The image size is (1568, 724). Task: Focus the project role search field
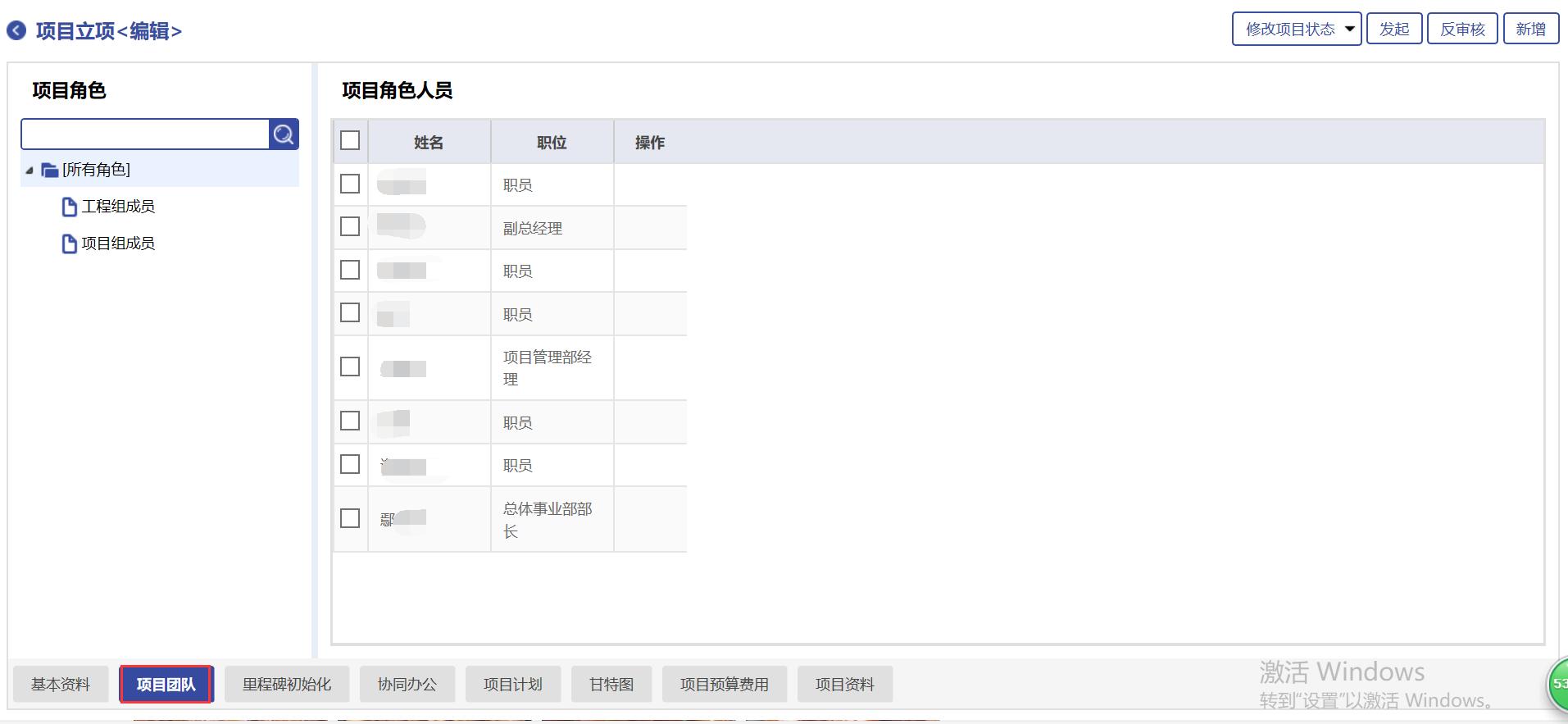(x=145, y=134)
